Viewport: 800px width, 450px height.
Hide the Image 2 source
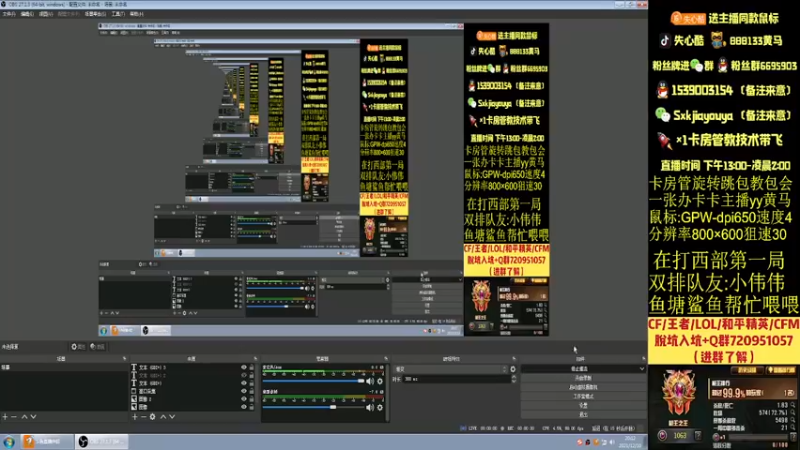pyautogui.click(x=243, y=399)
